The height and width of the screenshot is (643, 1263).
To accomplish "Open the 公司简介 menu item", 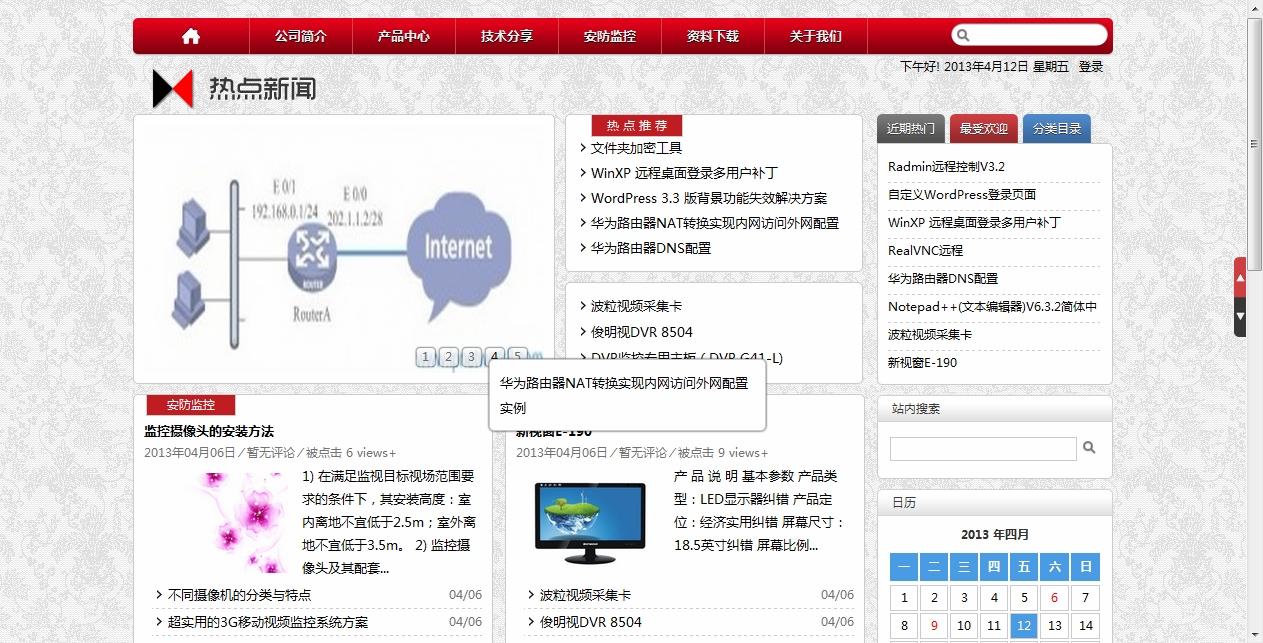I will click(x=301, y=37).
